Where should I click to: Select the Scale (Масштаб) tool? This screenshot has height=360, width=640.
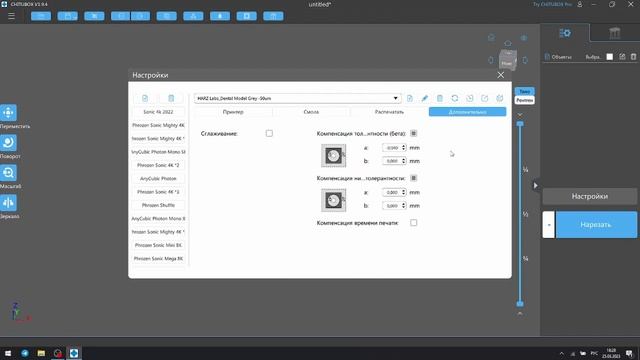[9, 173]
